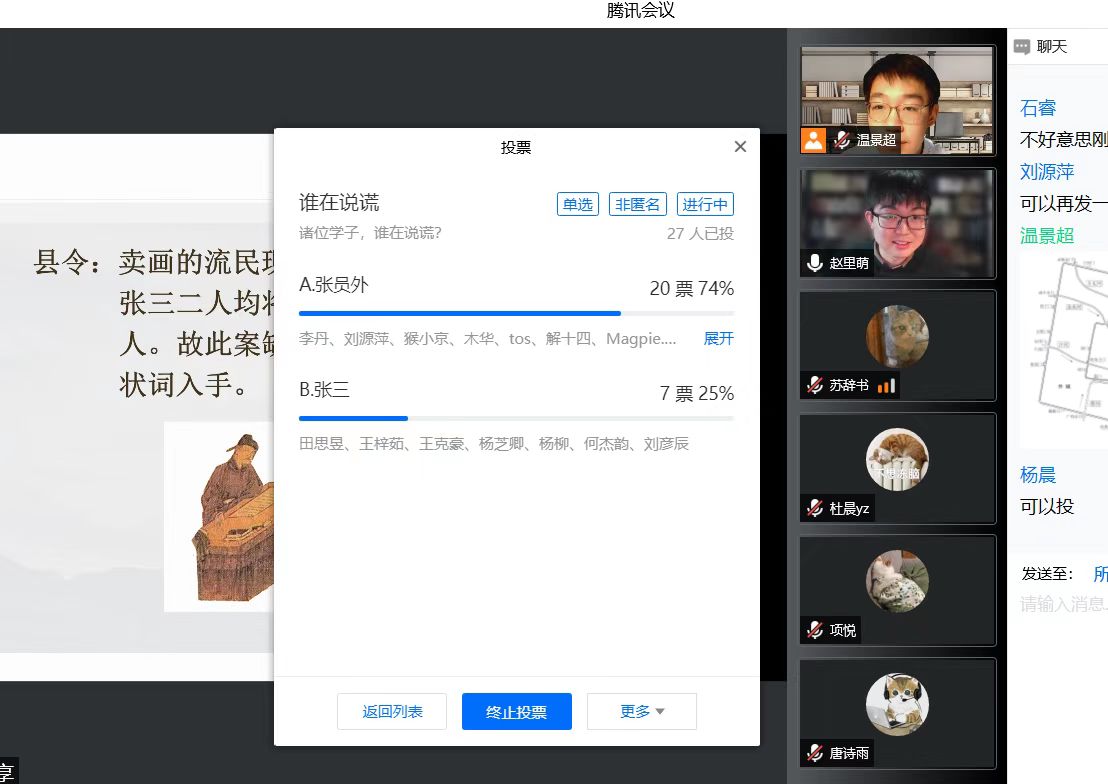Image resolution: width=1108 pixels, height=784 pixels.
Task: Open the 发送至 recipient dropdown
Action: tap(1098, 574)
